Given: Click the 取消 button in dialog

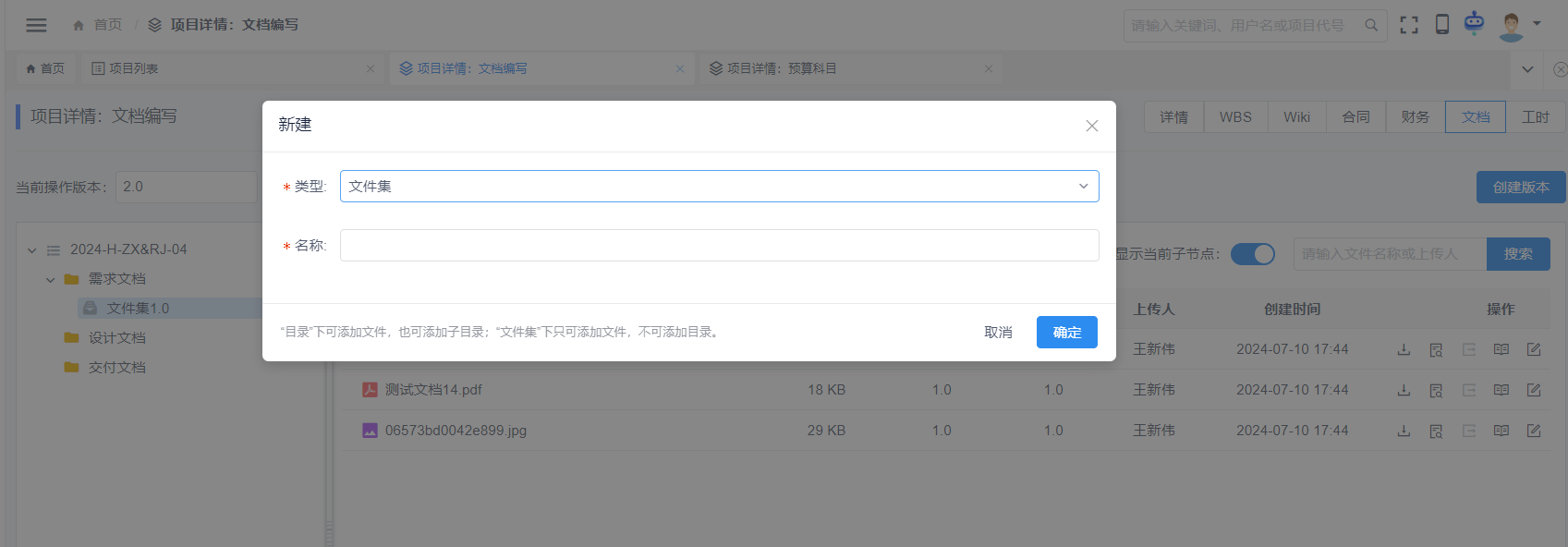Looking at the screenshot, I should (998, 333).
